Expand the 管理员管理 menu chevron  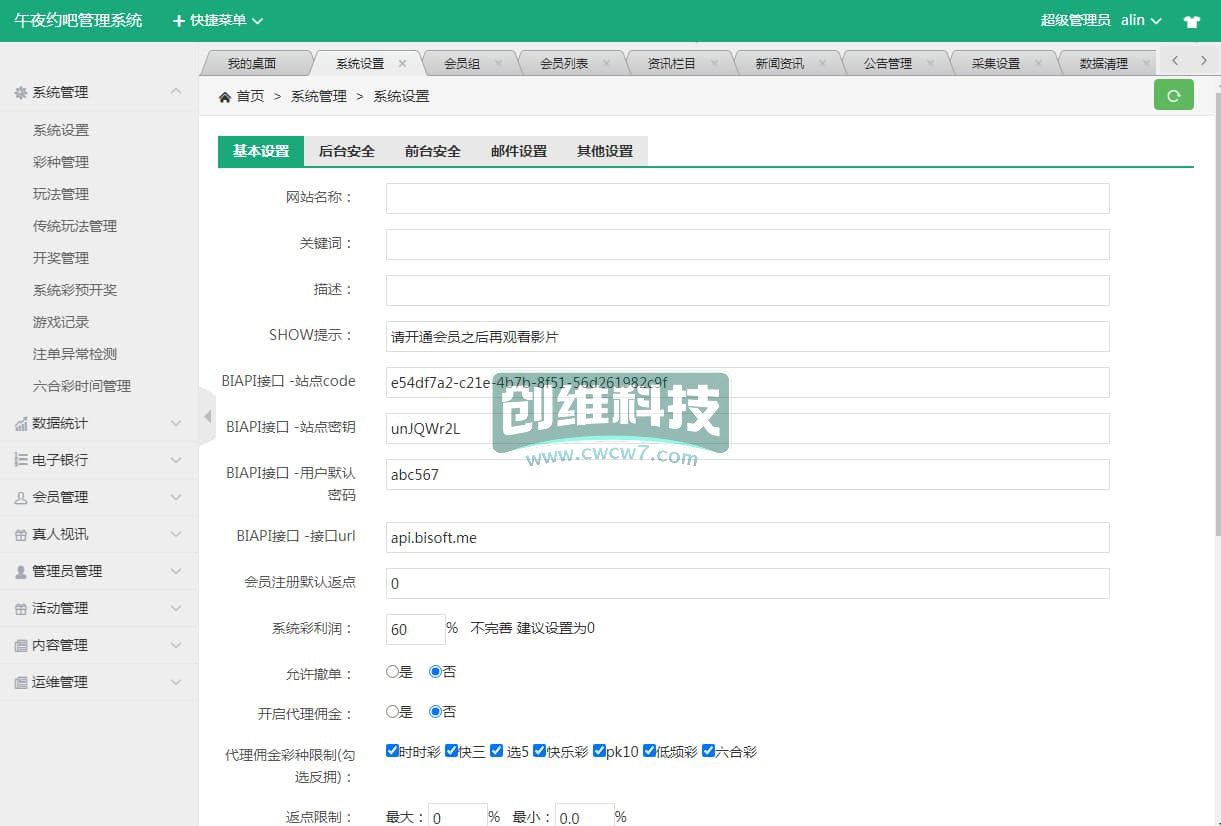[x=176, y=571]
